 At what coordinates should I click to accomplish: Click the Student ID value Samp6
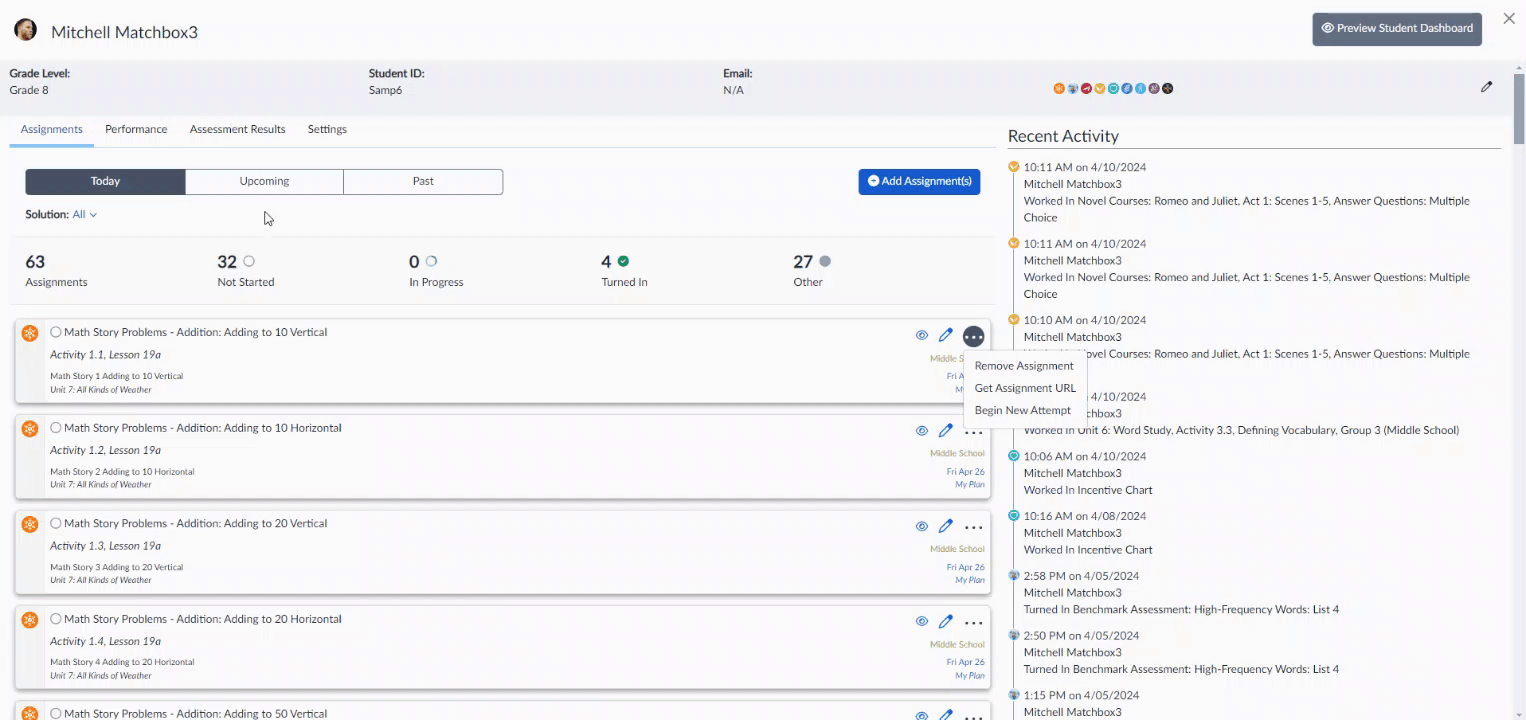click(385, 90)
